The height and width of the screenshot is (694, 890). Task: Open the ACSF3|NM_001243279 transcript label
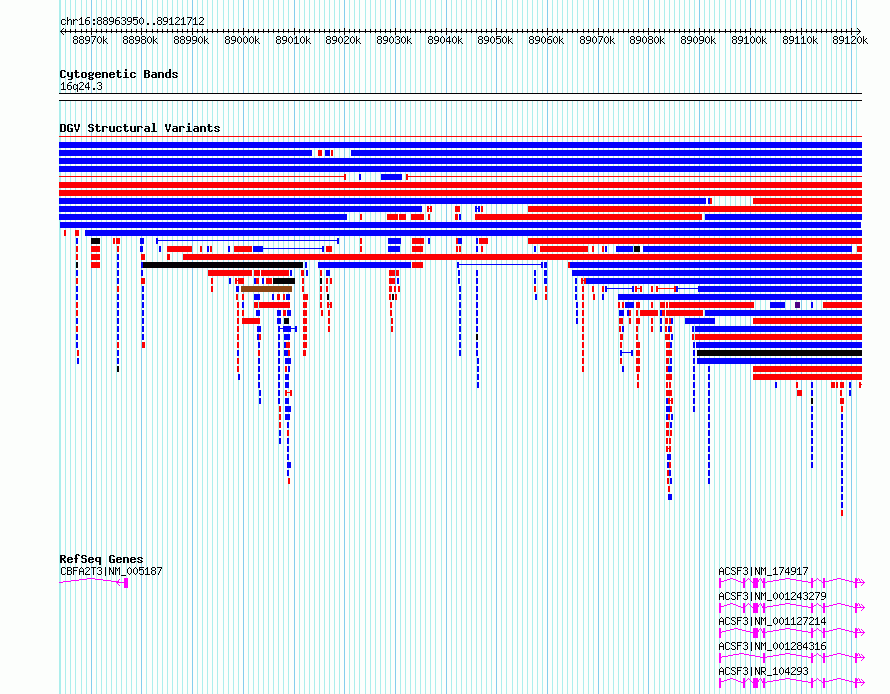click(x=773, y=596)
